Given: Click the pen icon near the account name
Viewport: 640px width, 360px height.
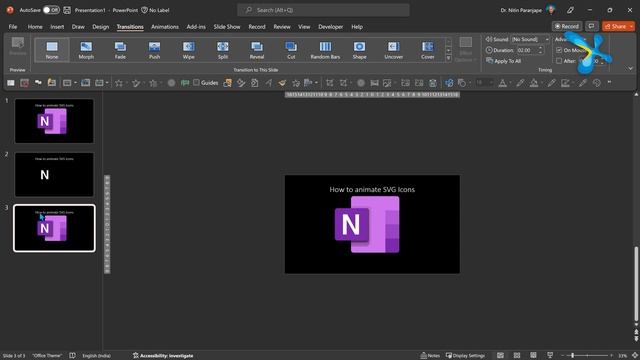Looking at the screenshot, I should tap(570, 10).
